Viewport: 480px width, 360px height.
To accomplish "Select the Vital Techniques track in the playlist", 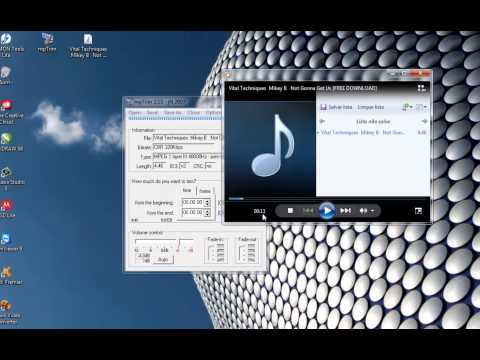I will coord(373,132).
